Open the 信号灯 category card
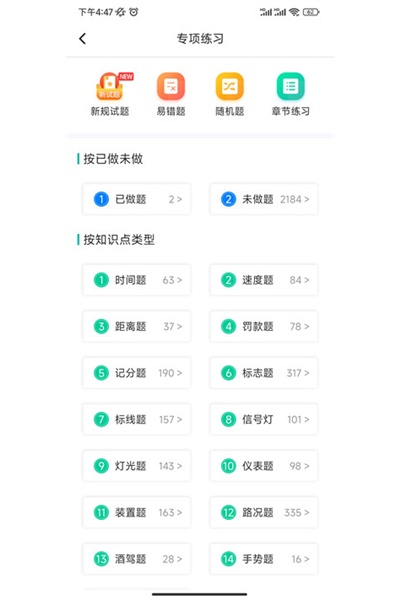This screenshot has width=400, height=600. tap(264, 420)
